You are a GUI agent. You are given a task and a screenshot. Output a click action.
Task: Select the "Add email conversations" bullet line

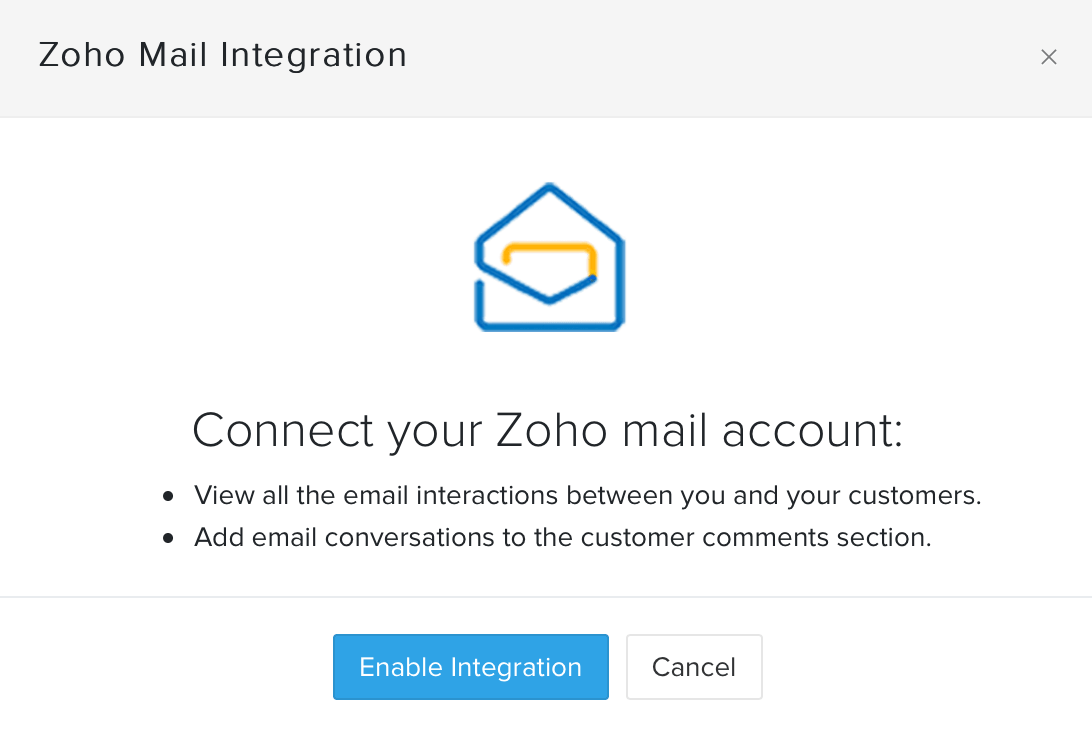point(562,538)
